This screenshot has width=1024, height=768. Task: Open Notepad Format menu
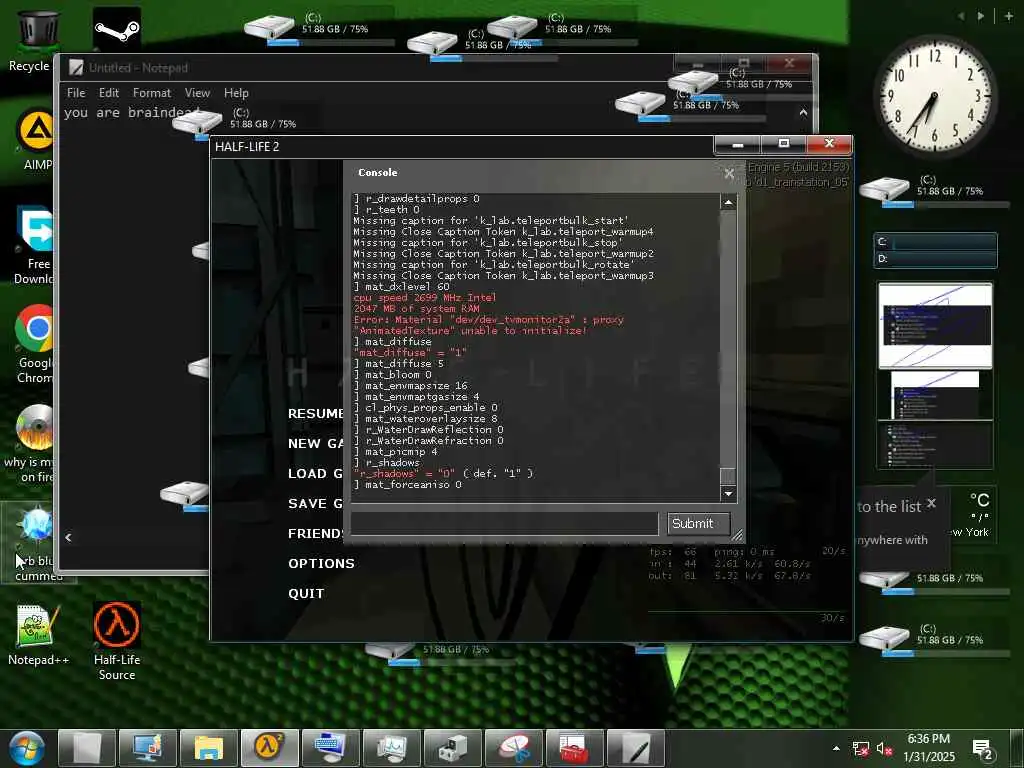152,93
